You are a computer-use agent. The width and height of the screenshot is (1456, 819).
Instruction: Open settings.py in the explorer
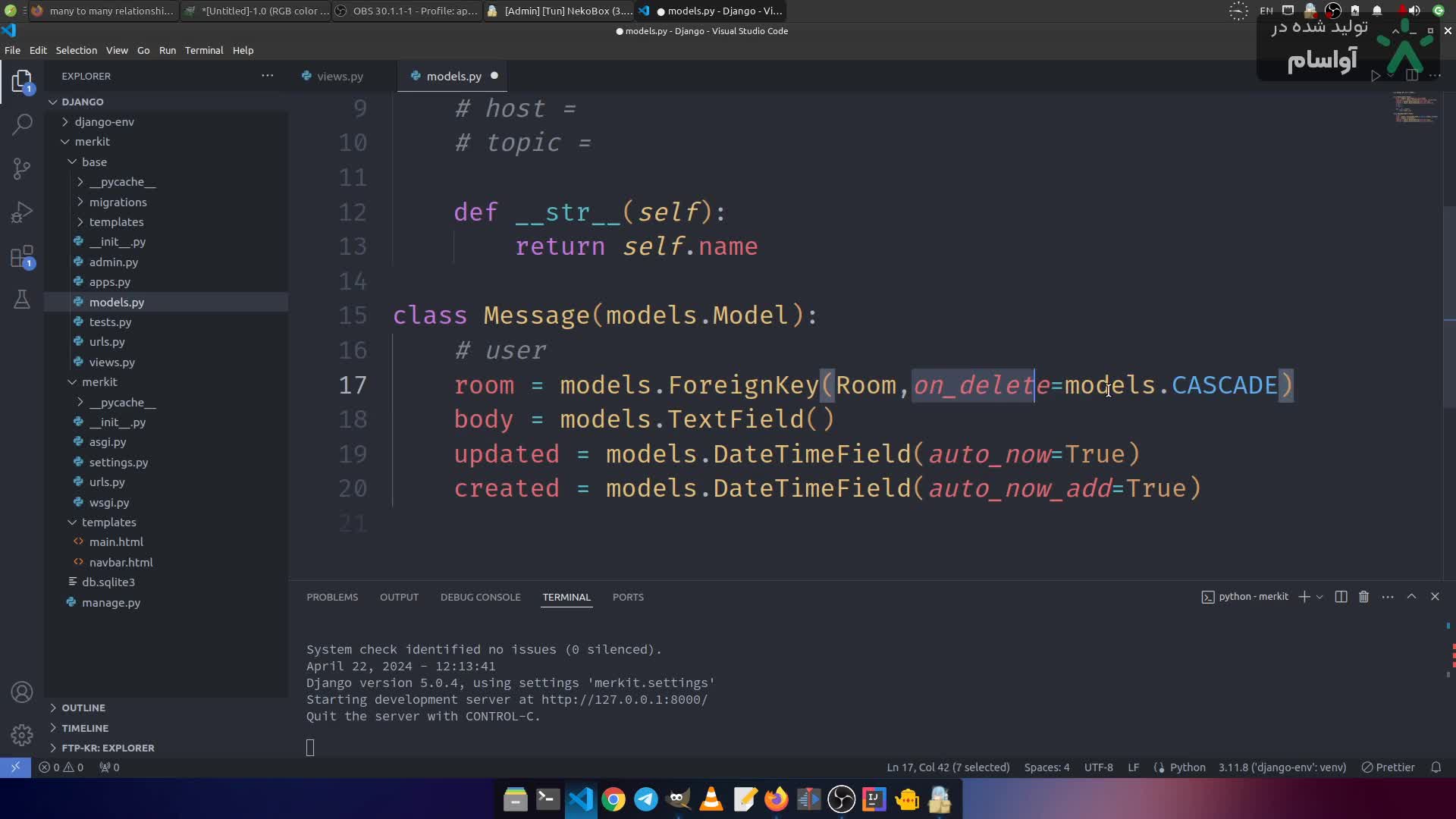tap(118, 462)
